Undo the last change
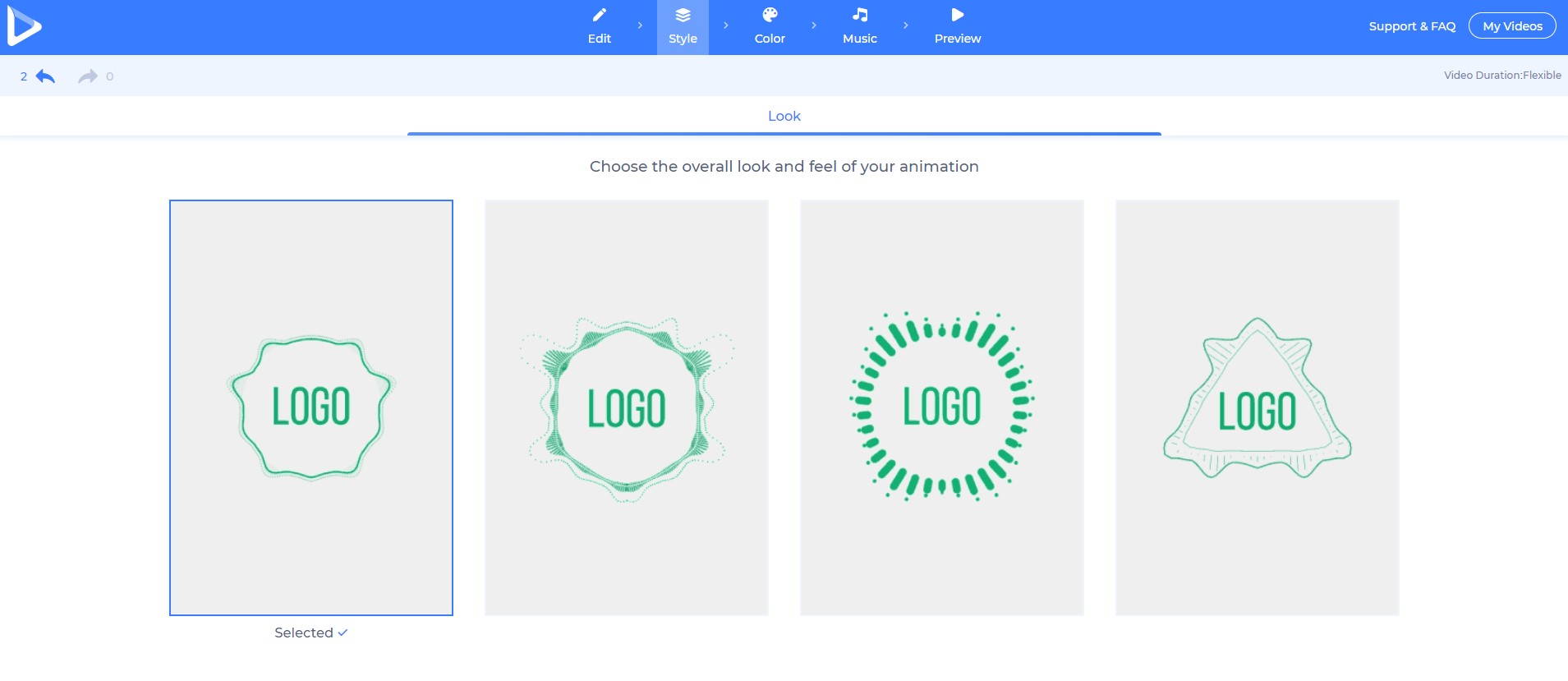Screen dimensions: 1568x681 click(x=45, y=76)
